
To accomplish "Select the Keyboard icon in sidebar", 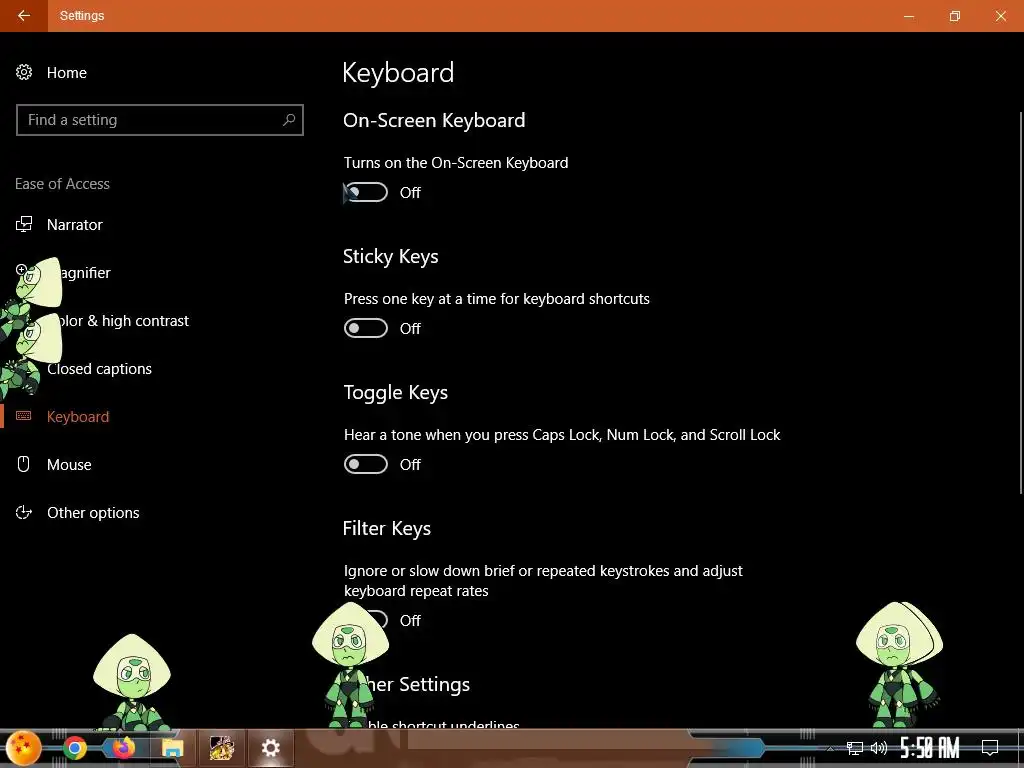I will click(x=24, y=416).
